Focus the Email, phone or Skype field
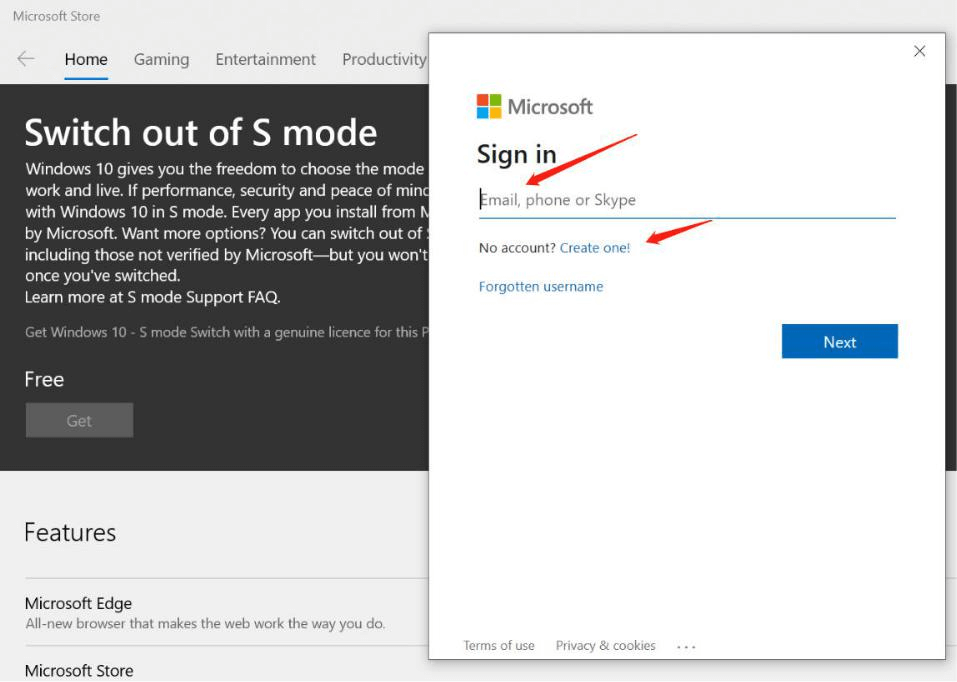Viewport: 957px width, 682px height. (x=686, y=200)
